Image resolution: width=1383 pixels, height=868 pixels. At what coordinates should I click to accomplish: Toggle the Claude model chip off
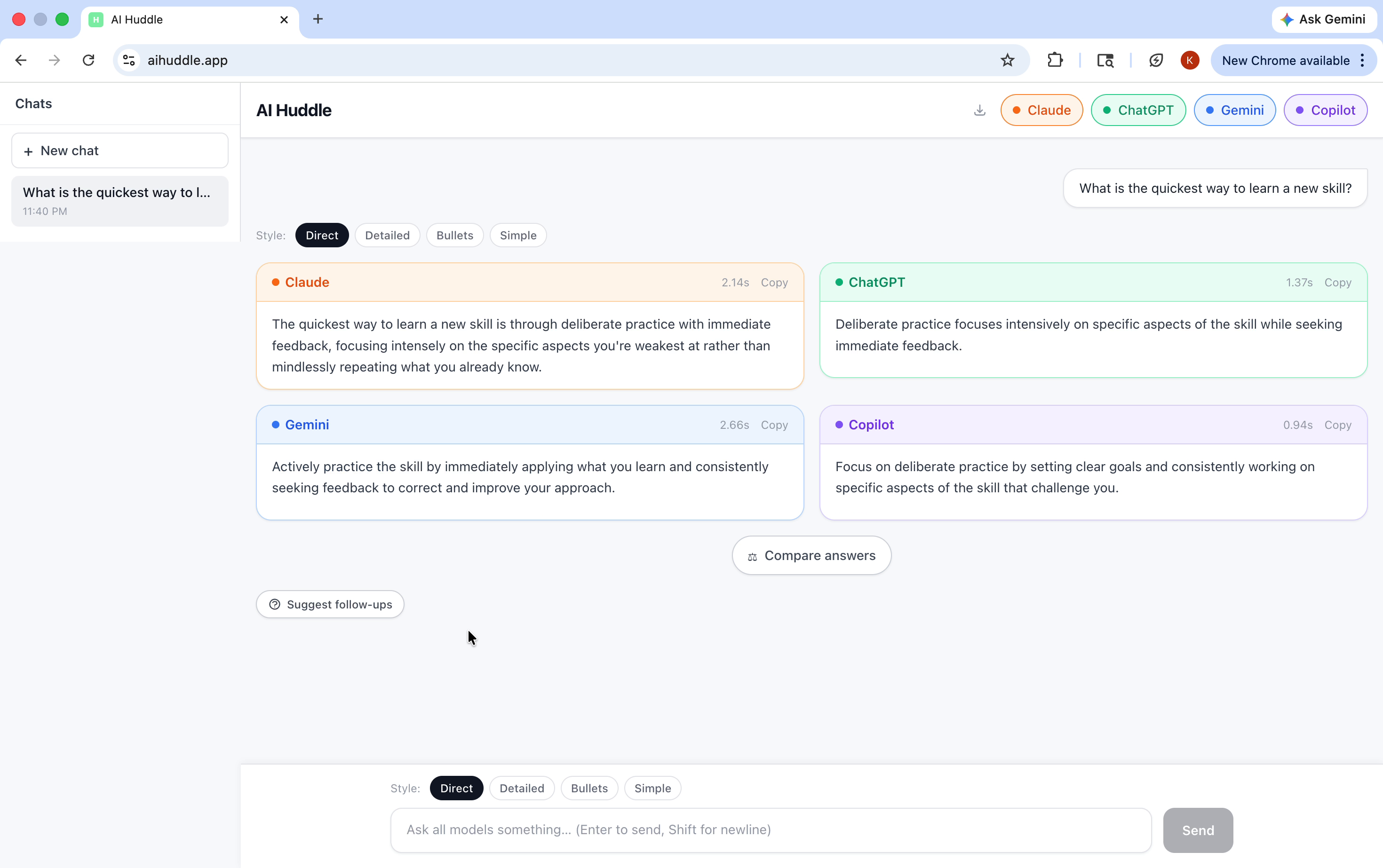pos(1041,110)
